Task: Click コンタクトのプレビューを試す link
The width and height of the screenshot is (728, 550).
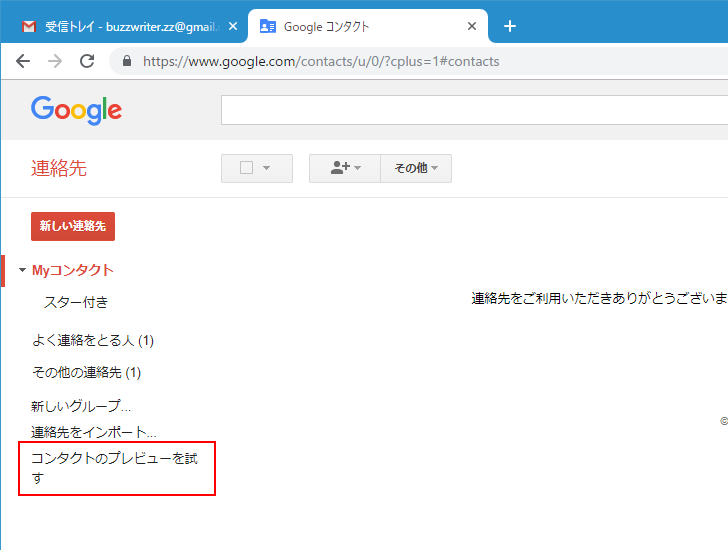Action: [x=114, y=468]
